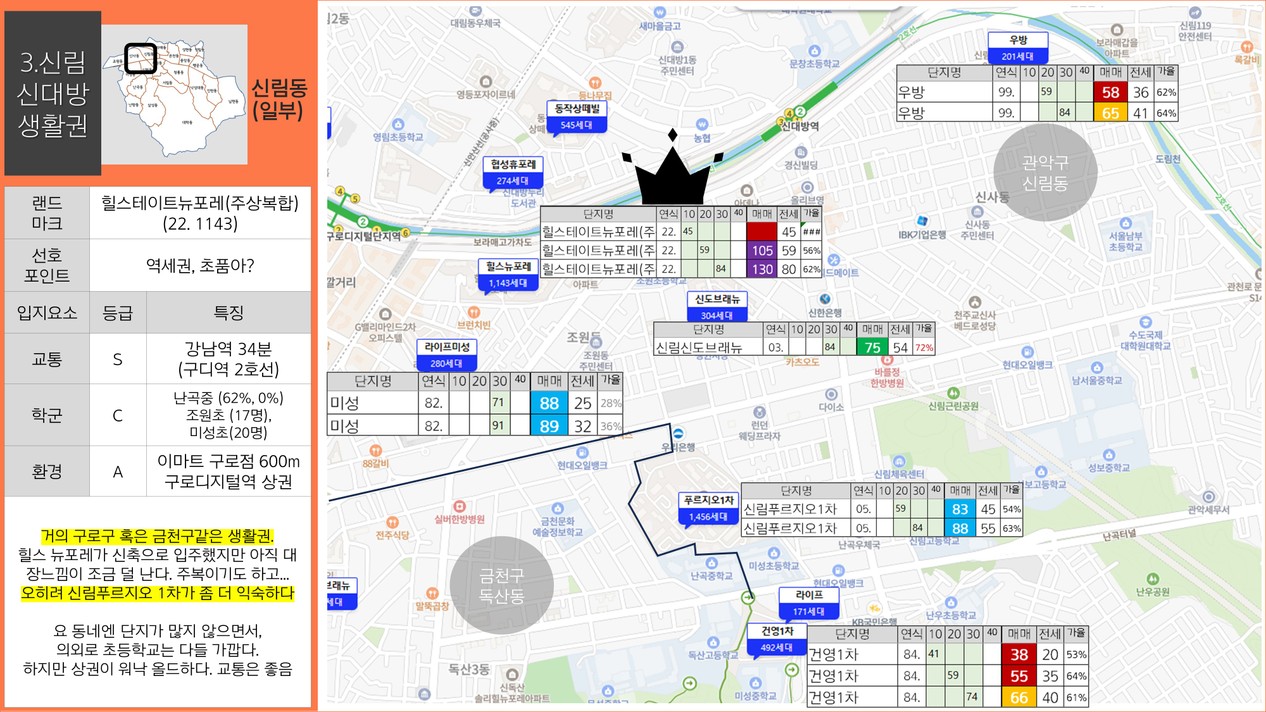Select the 동작상떼빌 545세대 map marker

coord(577,118)
